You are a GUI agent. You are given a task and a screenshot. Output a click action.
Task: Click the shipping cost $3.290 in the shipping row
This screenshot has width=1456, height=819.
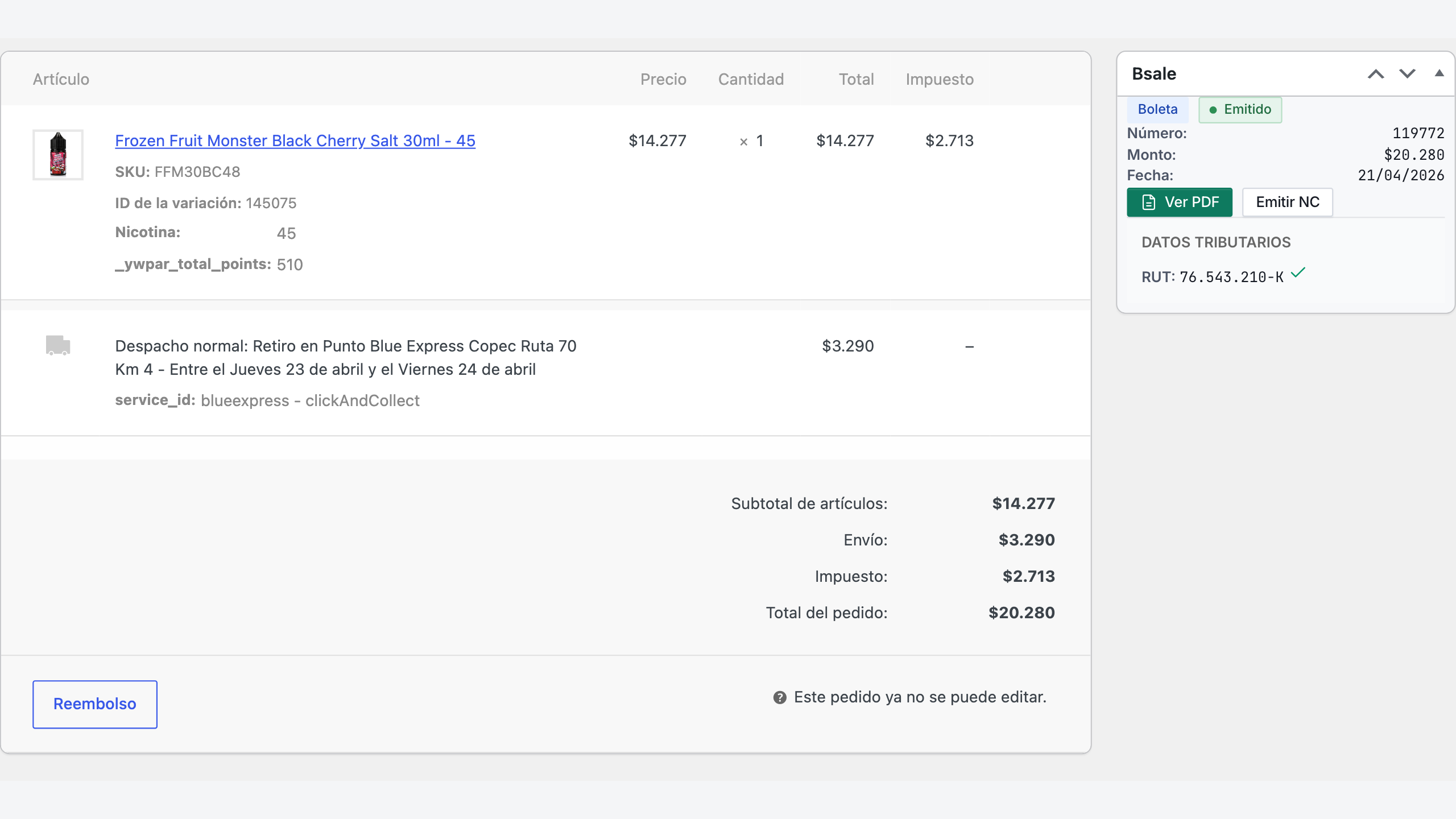coord(847,346)
